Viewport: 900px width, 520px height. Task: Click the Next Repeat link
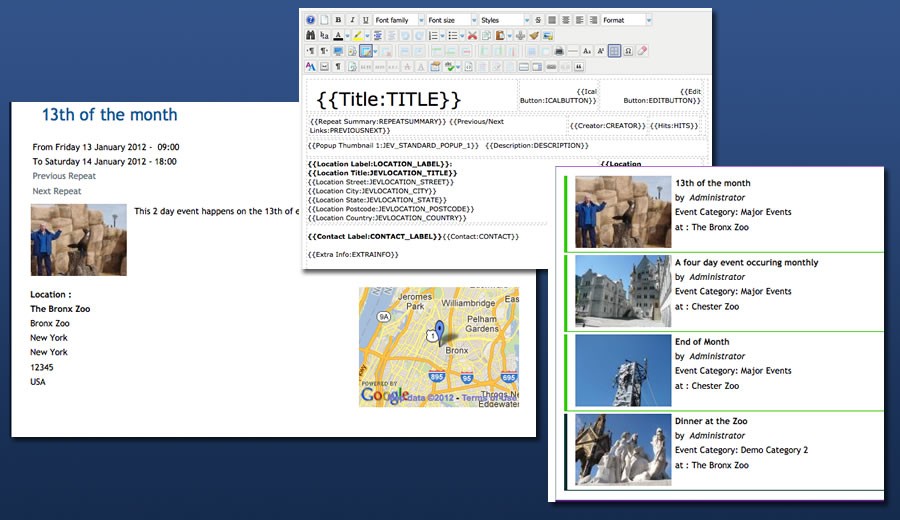pyautogui.click(x=57, y=191)
